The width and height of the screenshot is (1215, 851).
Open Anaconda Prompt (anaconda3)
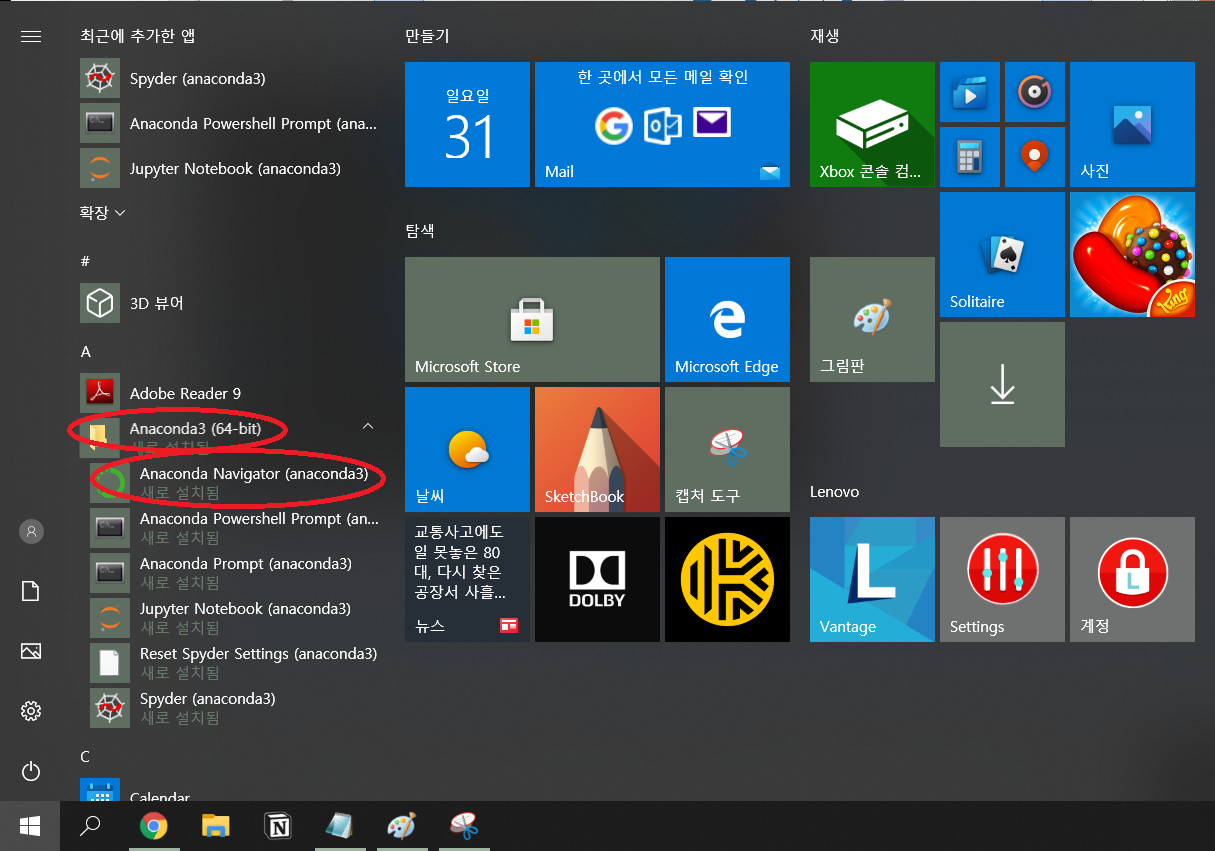point(235,572)
